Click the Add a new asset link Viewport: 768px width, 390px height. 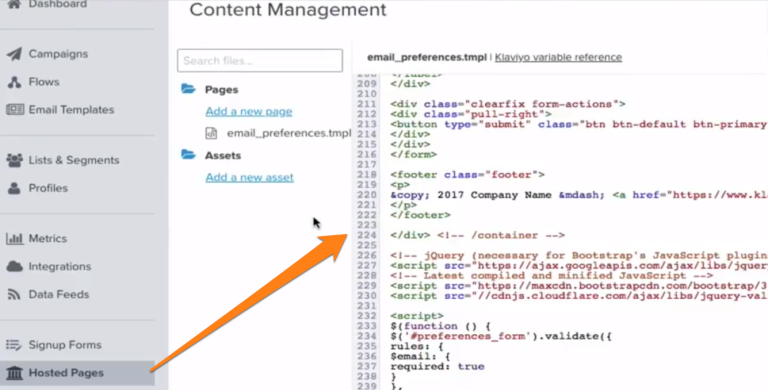[x=249, y=177]
